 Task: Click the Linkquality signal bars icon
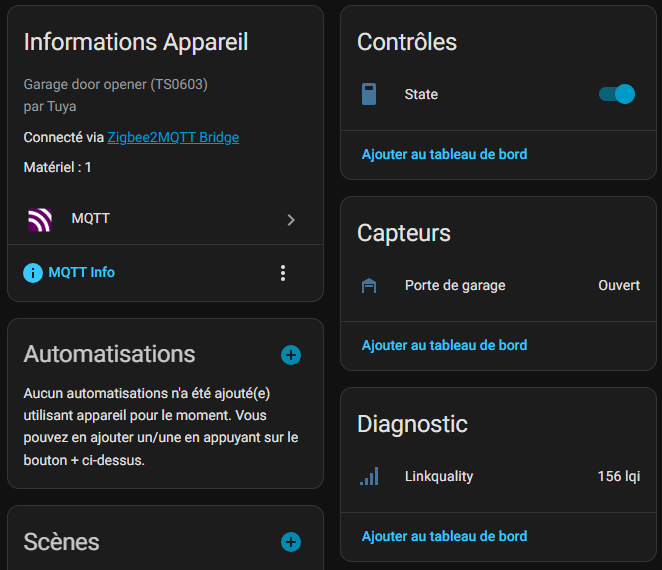pyautogui.click(x=369, y=477)
